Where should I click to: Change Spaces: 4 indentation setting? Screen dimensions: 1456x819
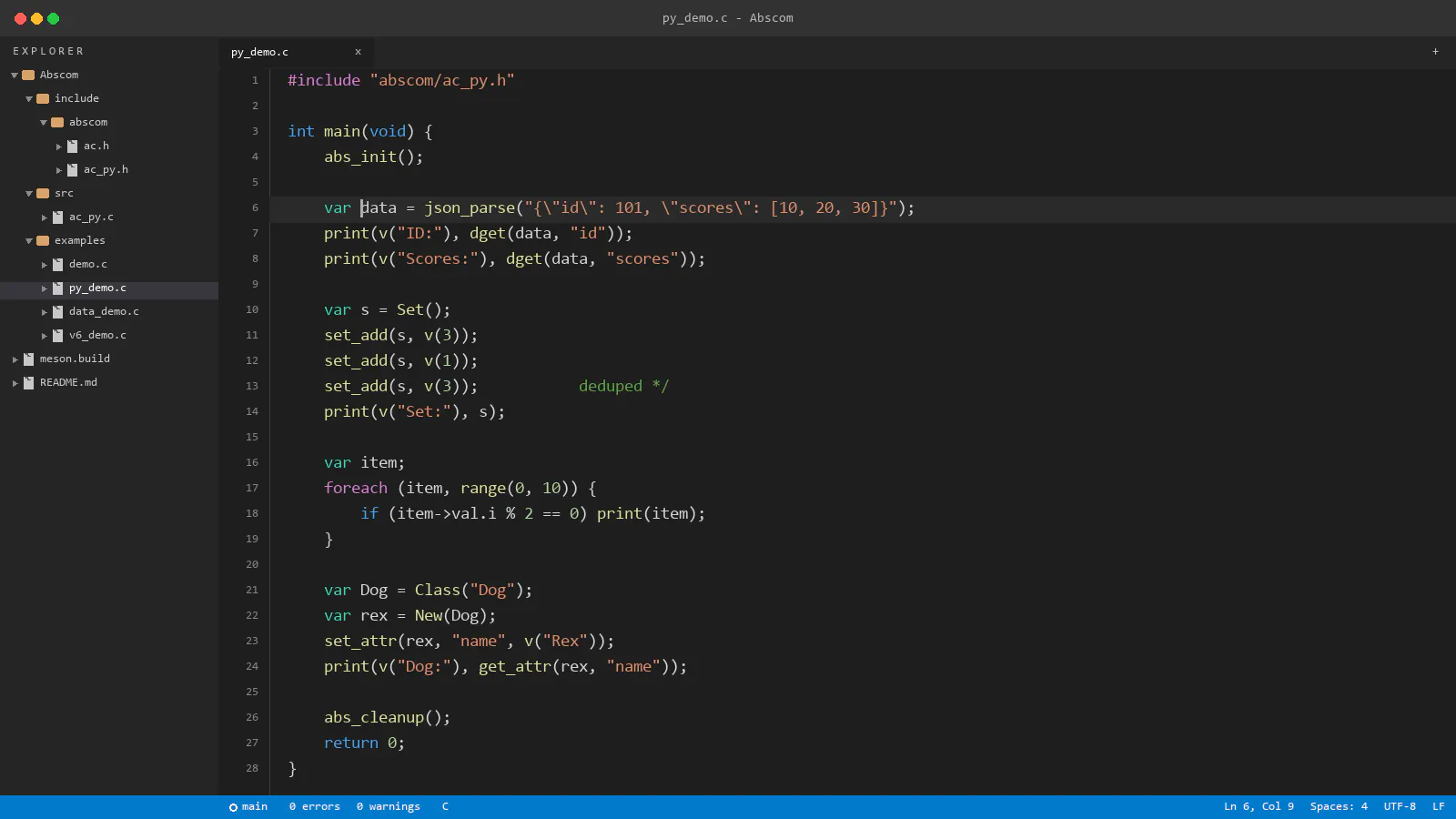(1339, 807)
